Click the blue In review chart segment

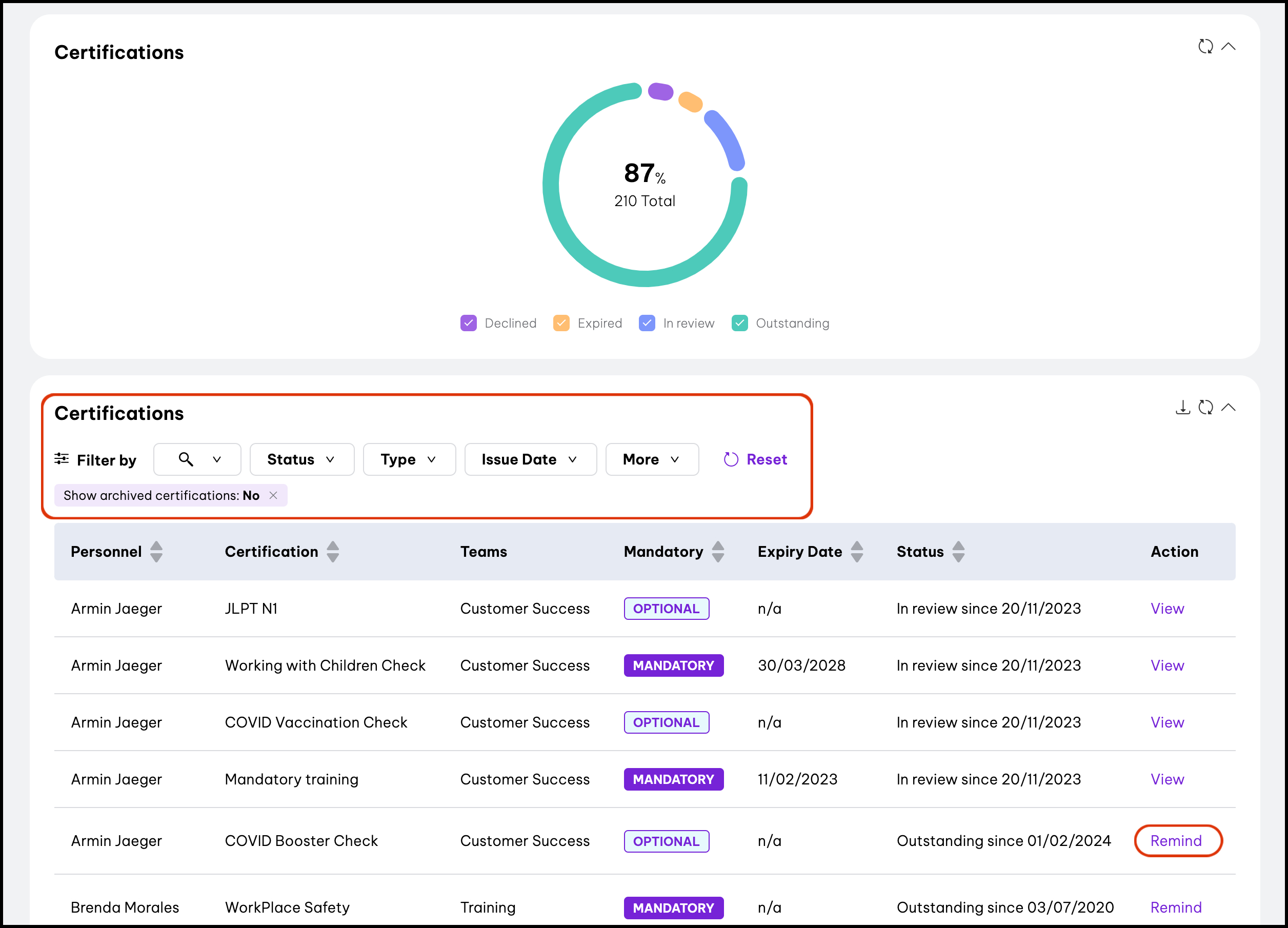point(727,139)
